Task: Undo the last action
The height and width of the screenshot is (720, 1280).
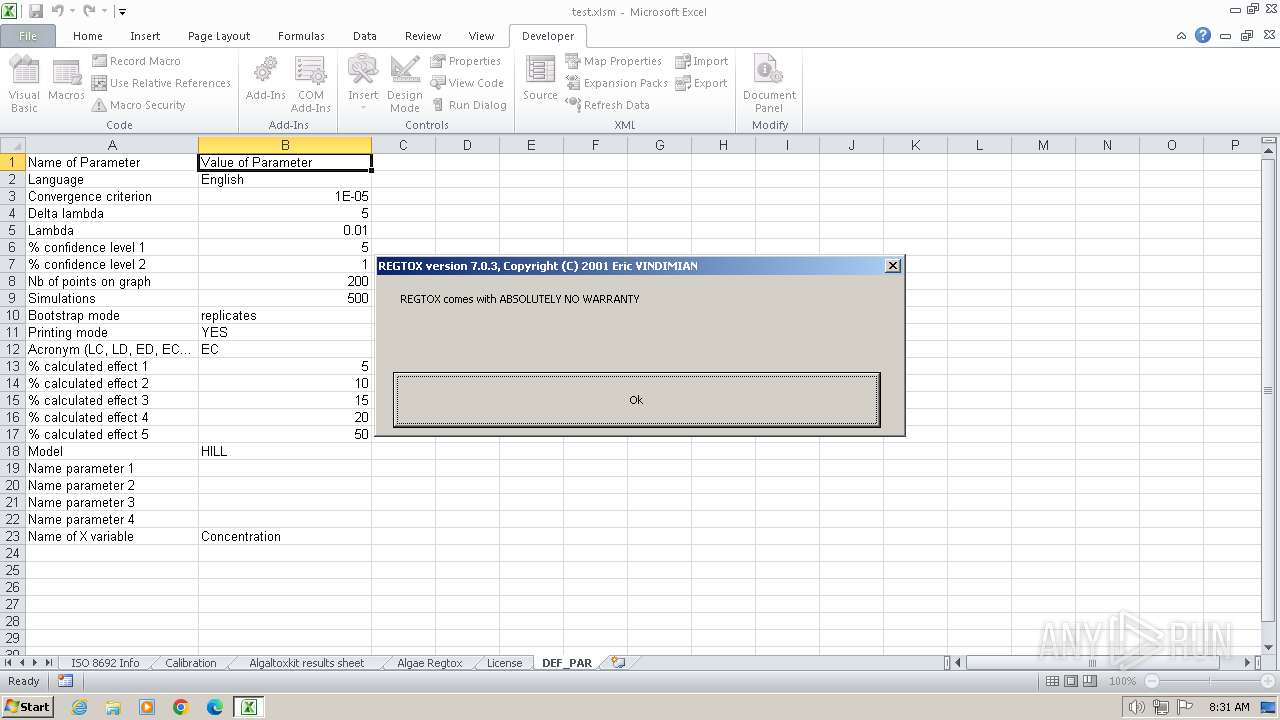Action: click(57, 11)
